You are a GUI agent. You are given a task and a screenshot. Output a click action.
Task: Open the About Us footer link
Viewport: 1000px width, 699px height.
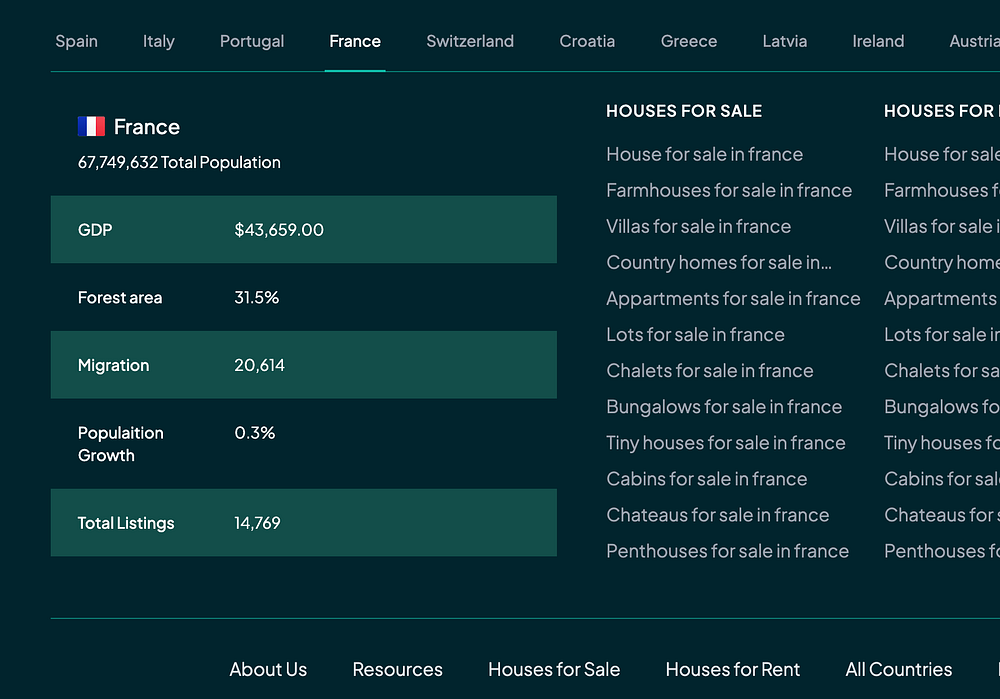pyautogui.click(x=268, y=670)
